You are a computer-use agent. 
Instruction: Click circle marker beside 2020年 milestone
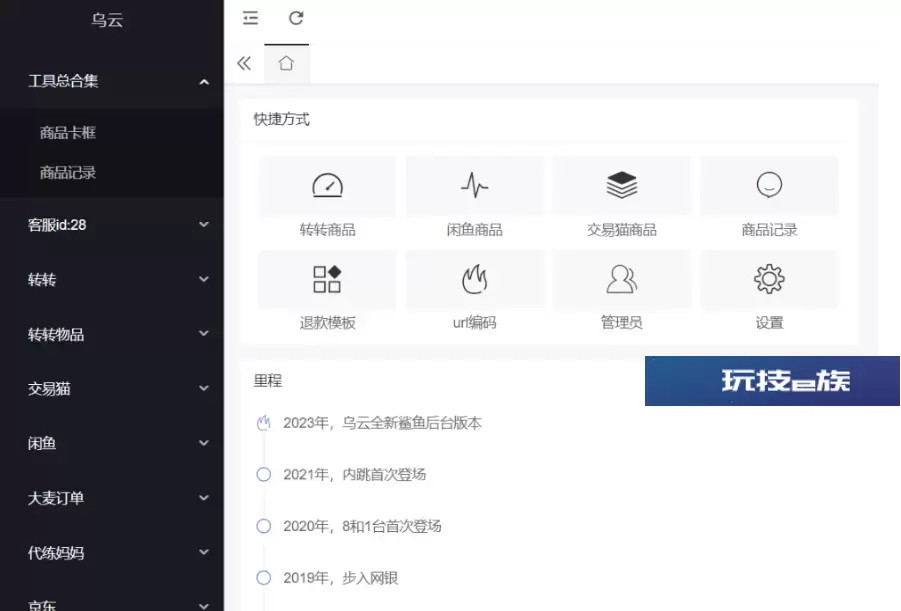click(x=264, y=526)
